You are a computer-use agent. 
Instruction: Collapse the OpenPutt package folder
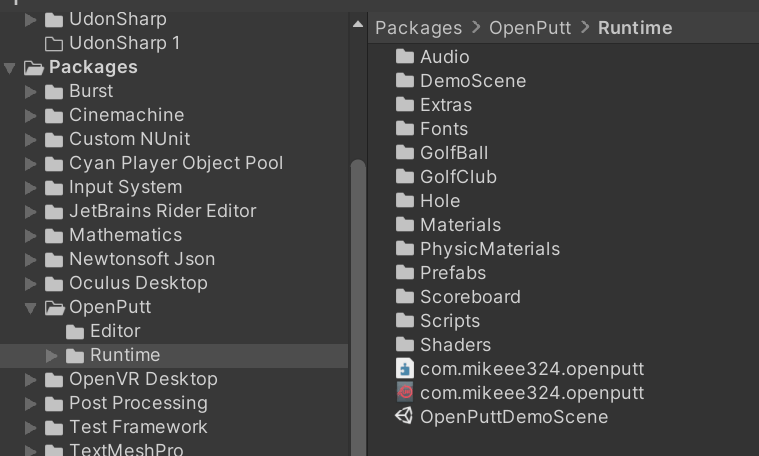(x=30, y=308)
